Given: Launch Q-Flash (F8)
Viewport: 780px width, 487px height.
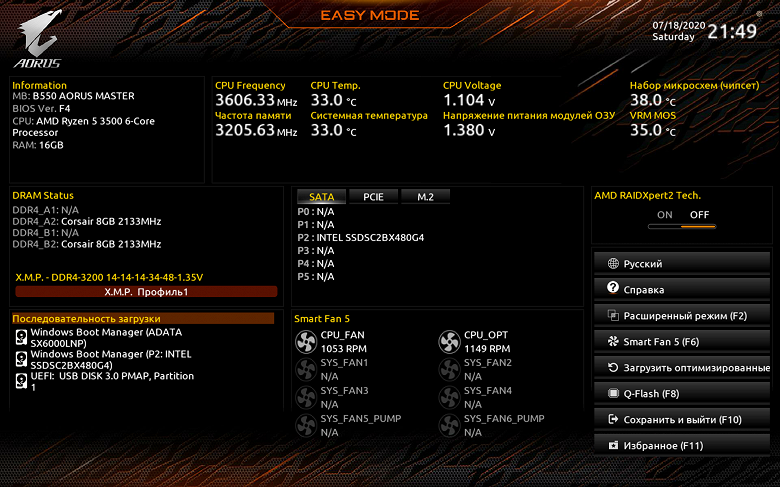Looking at the screenshot, I should (682, 393).
